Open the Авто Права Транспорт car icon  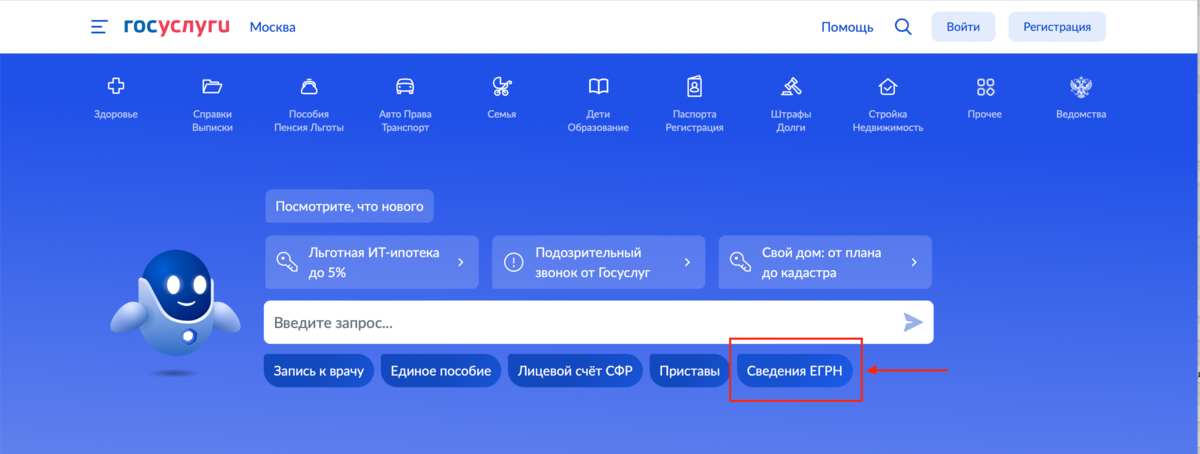pyautogui.click(x=405, y=86)
